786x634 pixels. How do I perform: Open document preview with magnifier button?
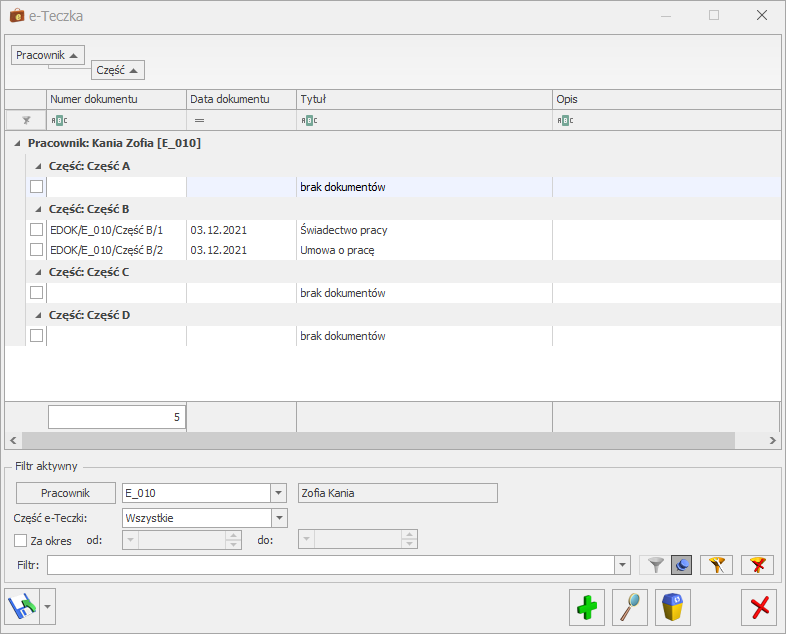pos(630,607)
